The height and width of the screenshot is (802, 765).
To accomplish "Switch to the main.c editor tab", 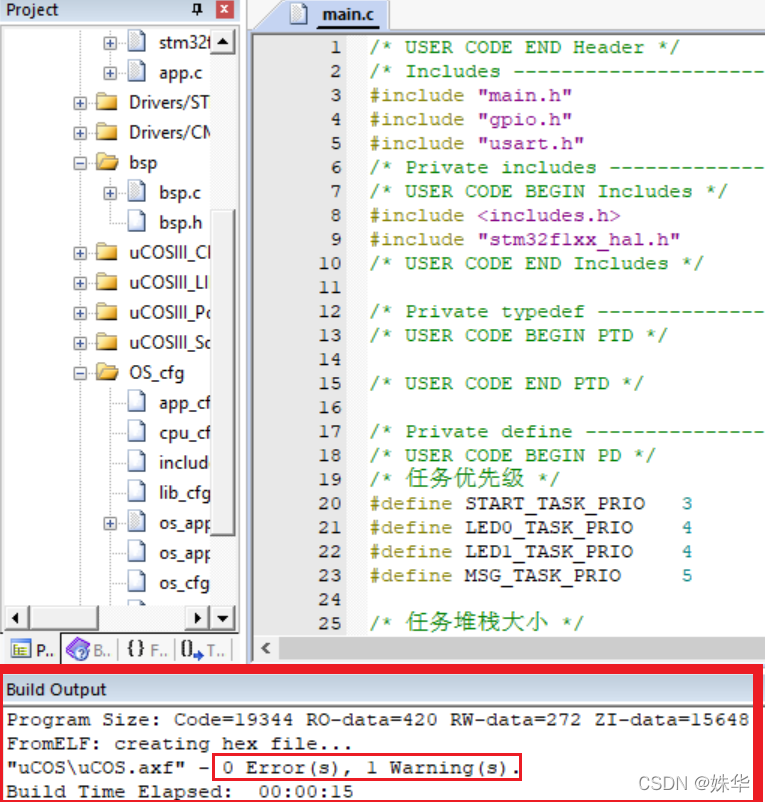I will point(348,14).
